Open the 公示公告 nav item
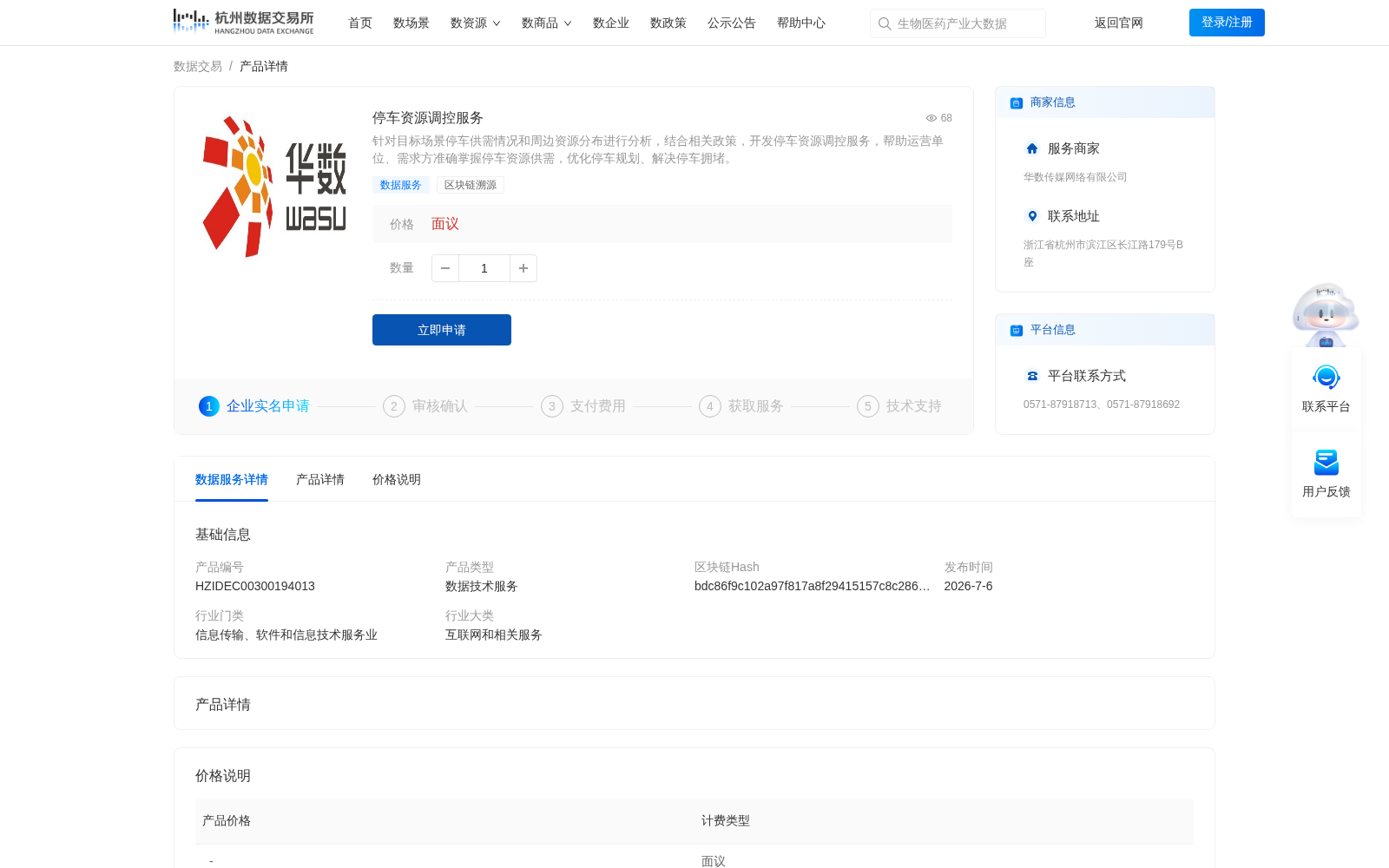 point(732,23)
